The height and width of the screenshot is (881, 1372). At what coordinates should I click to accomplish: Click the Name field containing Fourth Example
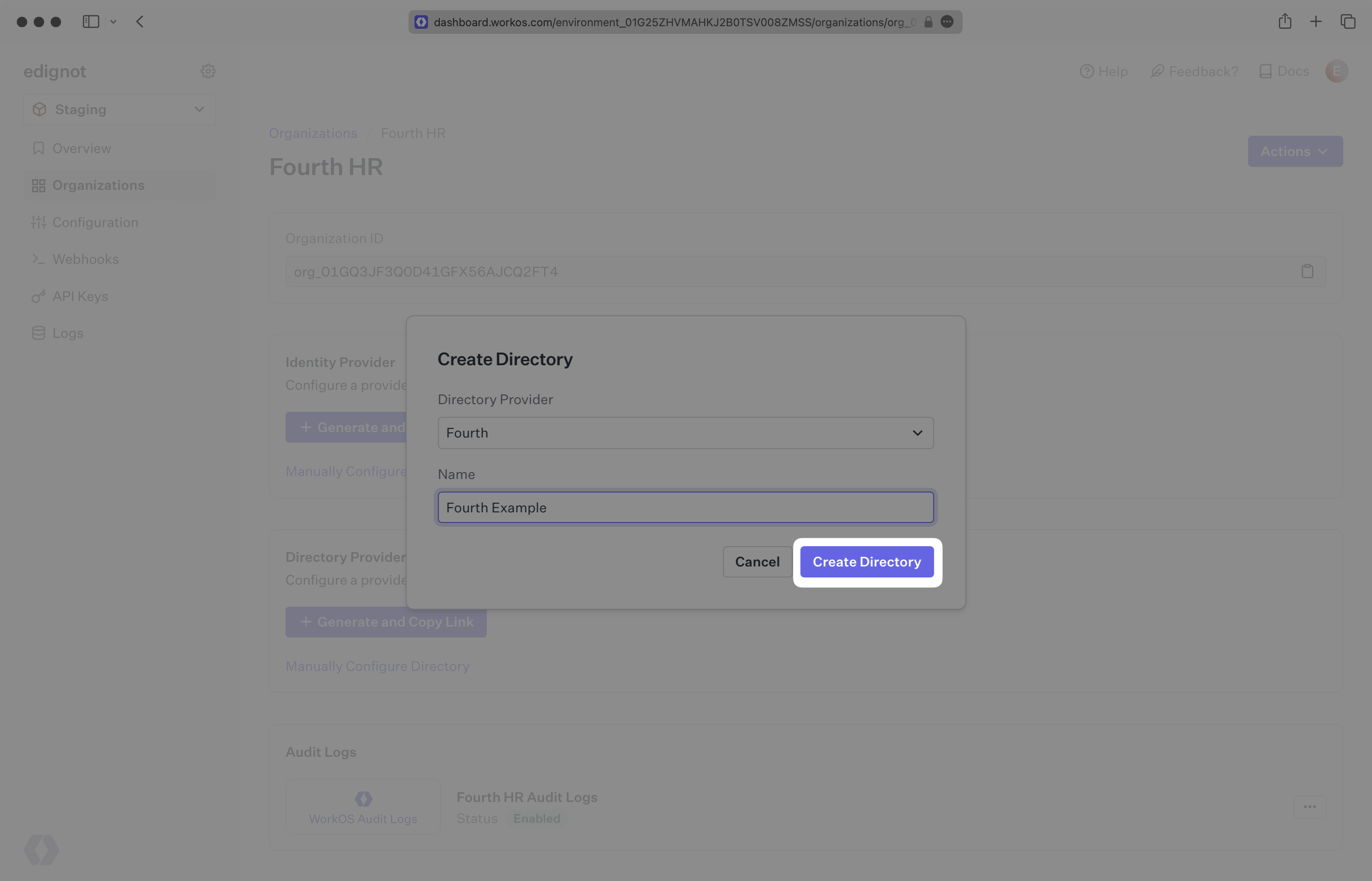[685, 507]
